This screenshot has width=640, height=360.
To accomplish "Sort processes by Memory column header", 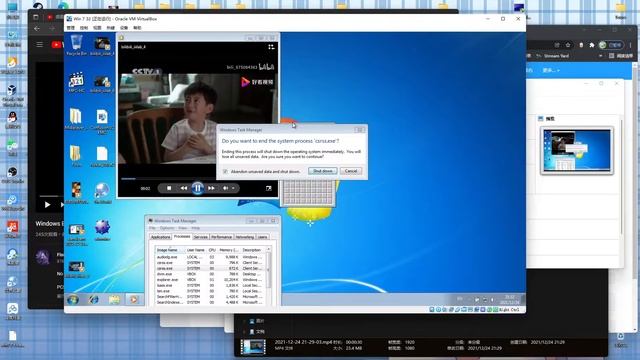I will coord(229,250).
